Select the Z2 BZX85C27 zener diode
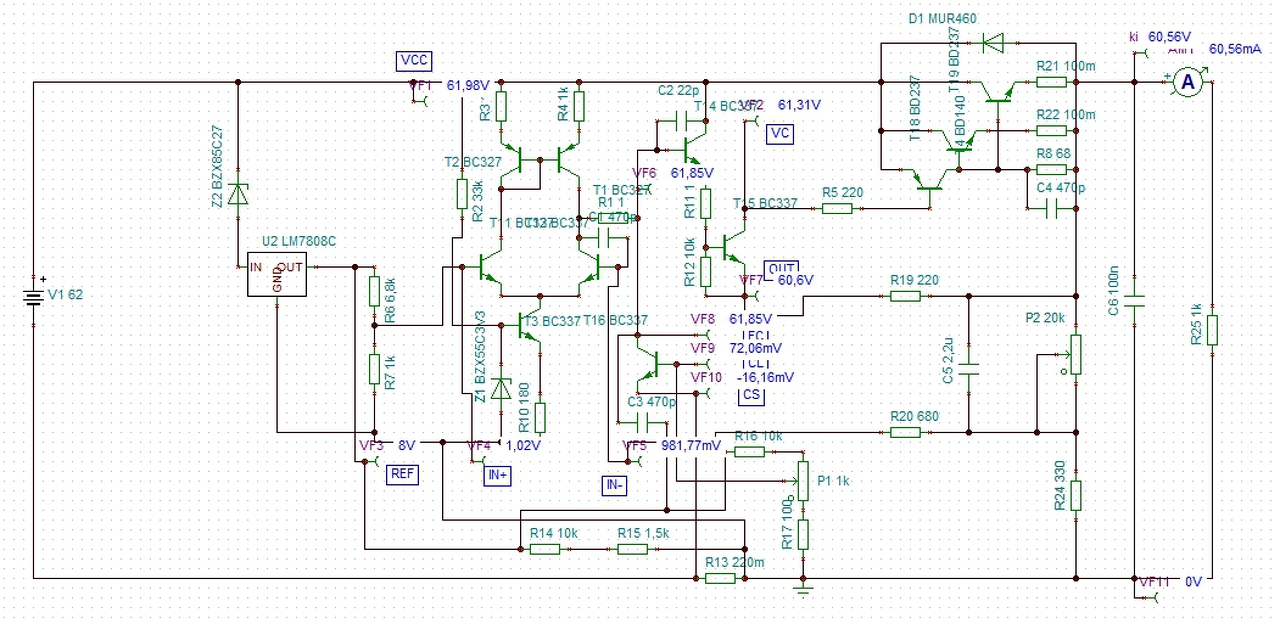Viewport: 1280px width, 618px height. click(x=237, y=194)
